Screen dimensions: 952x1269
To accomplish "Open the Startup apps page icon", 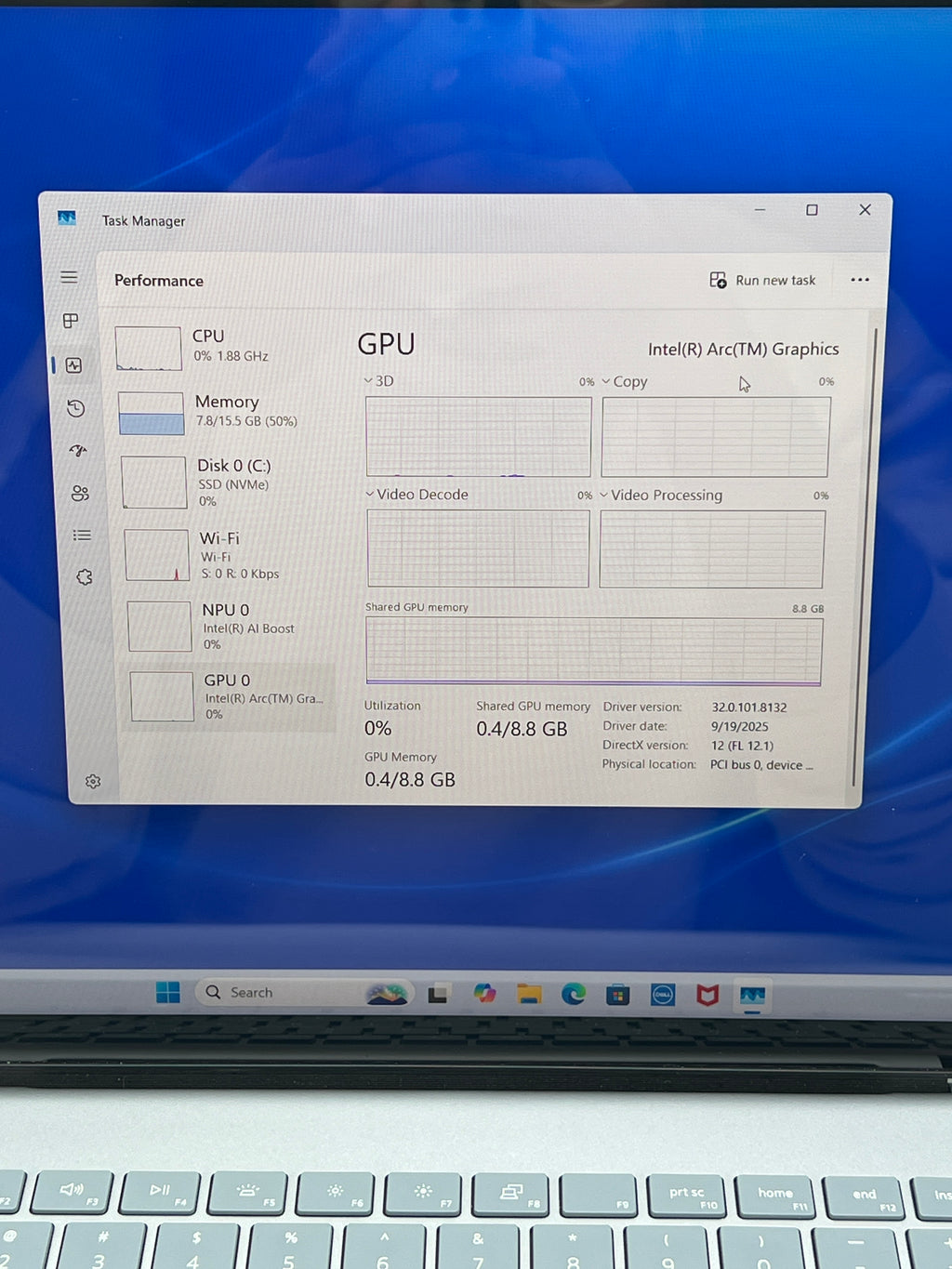I will pyautogui.click(x=78, y=451).
